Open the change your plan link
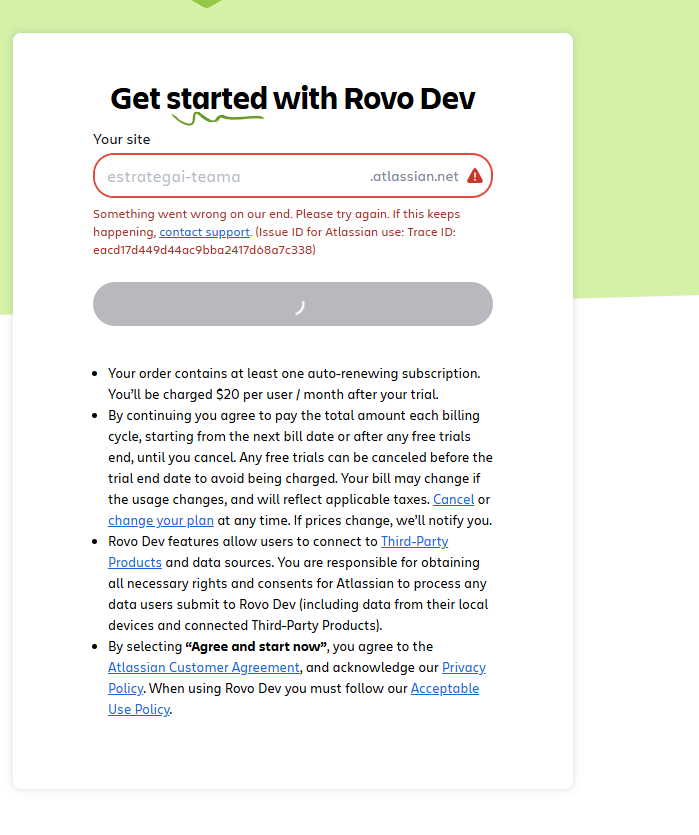Viewport: 699px width, 835px height. [x=161, y=520]
